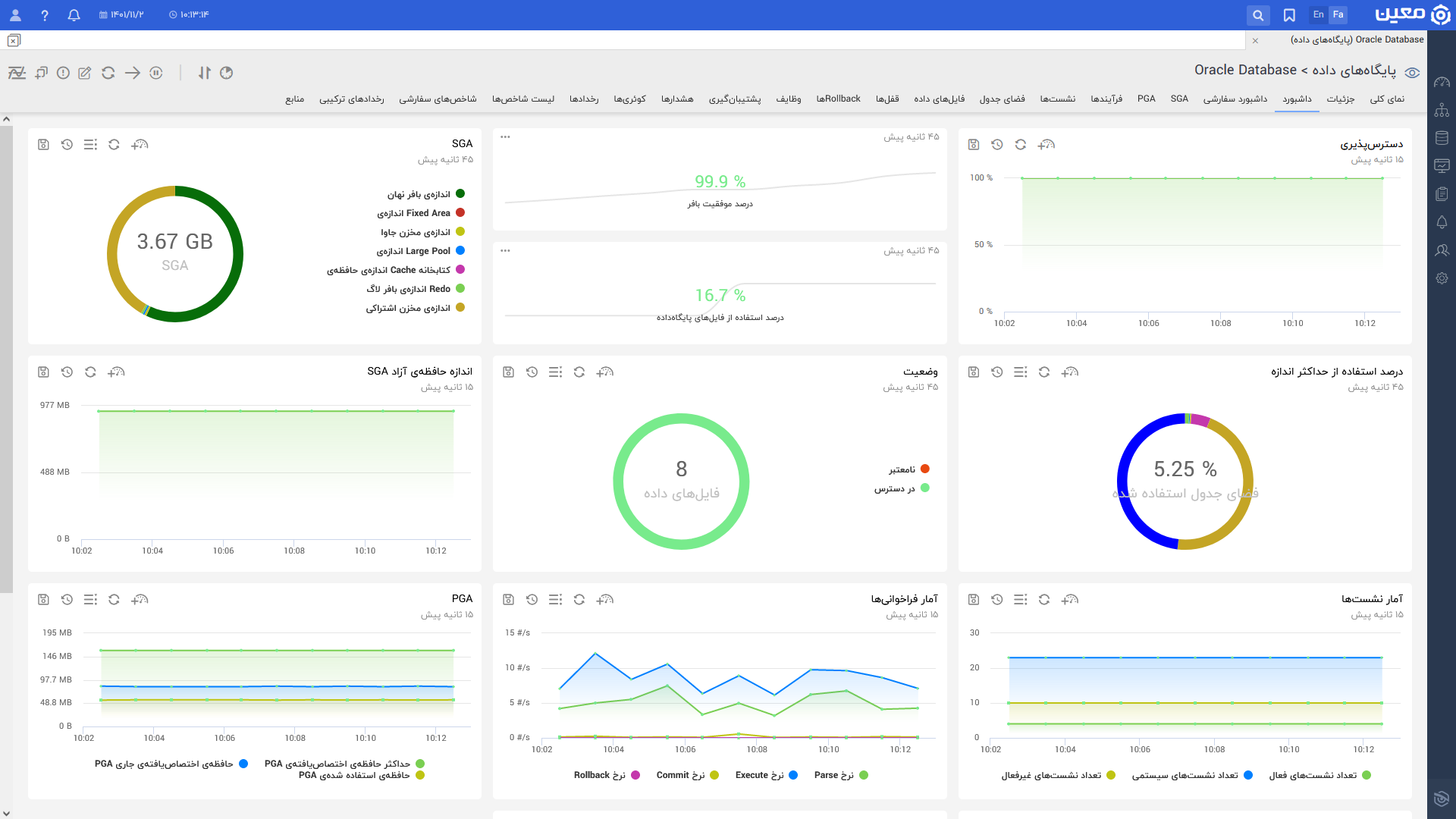Toggle the Parse rate legend item

(841, 775)
